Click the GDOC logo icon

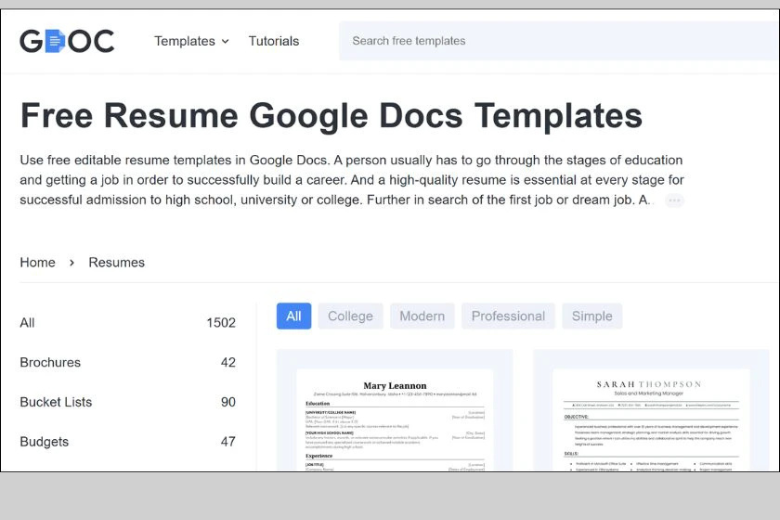click(66, 41)
